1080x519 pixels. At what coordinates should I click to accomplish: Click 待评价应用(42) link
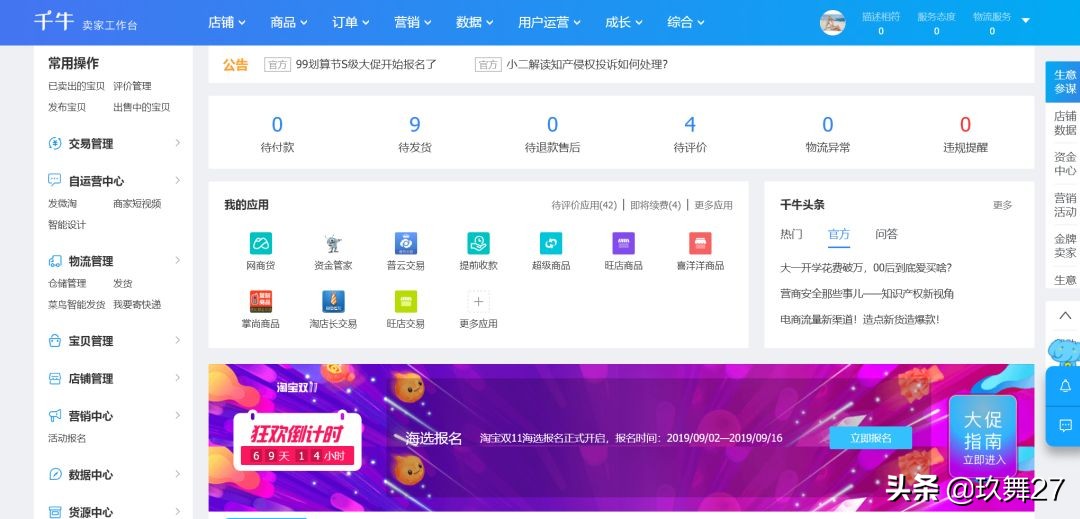coord(584,205)
